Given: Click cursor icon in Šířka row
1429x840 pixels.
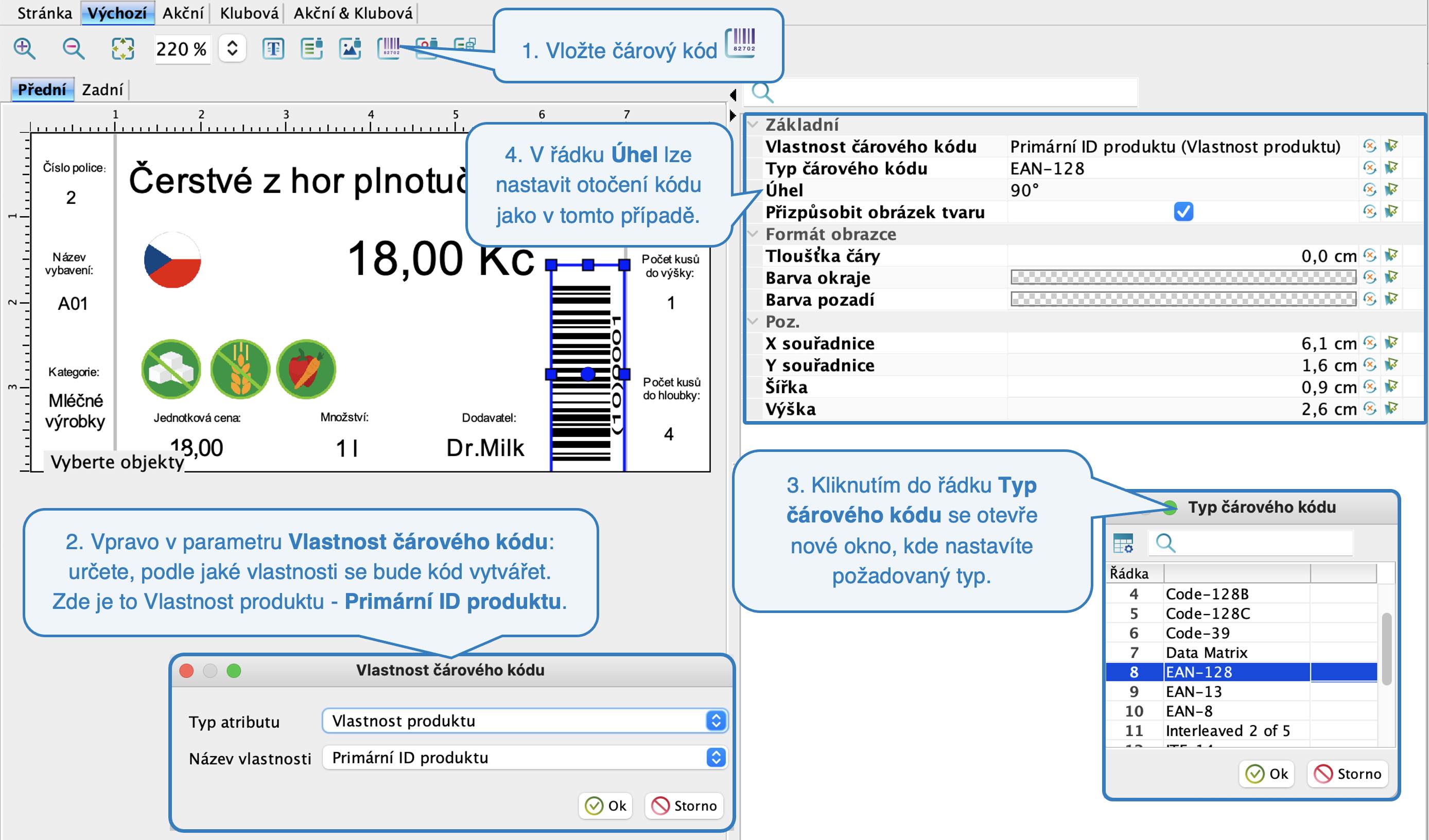Looking at the screenshot, I should (1391, 387).
